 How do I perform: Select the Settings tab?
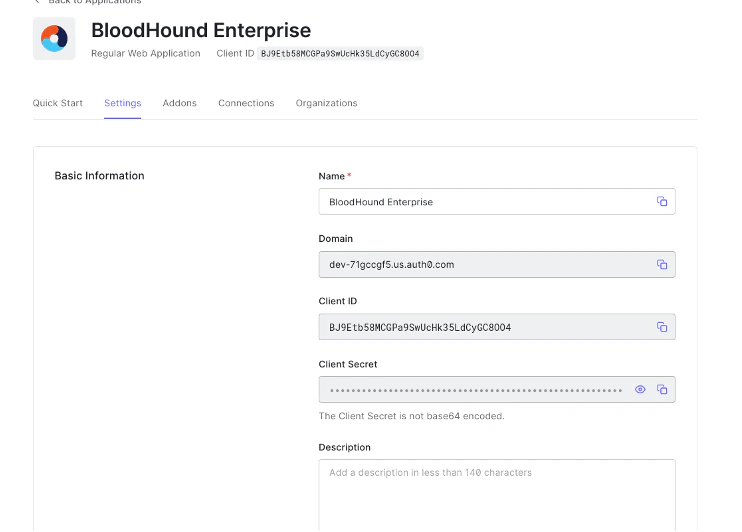(122, 103)
